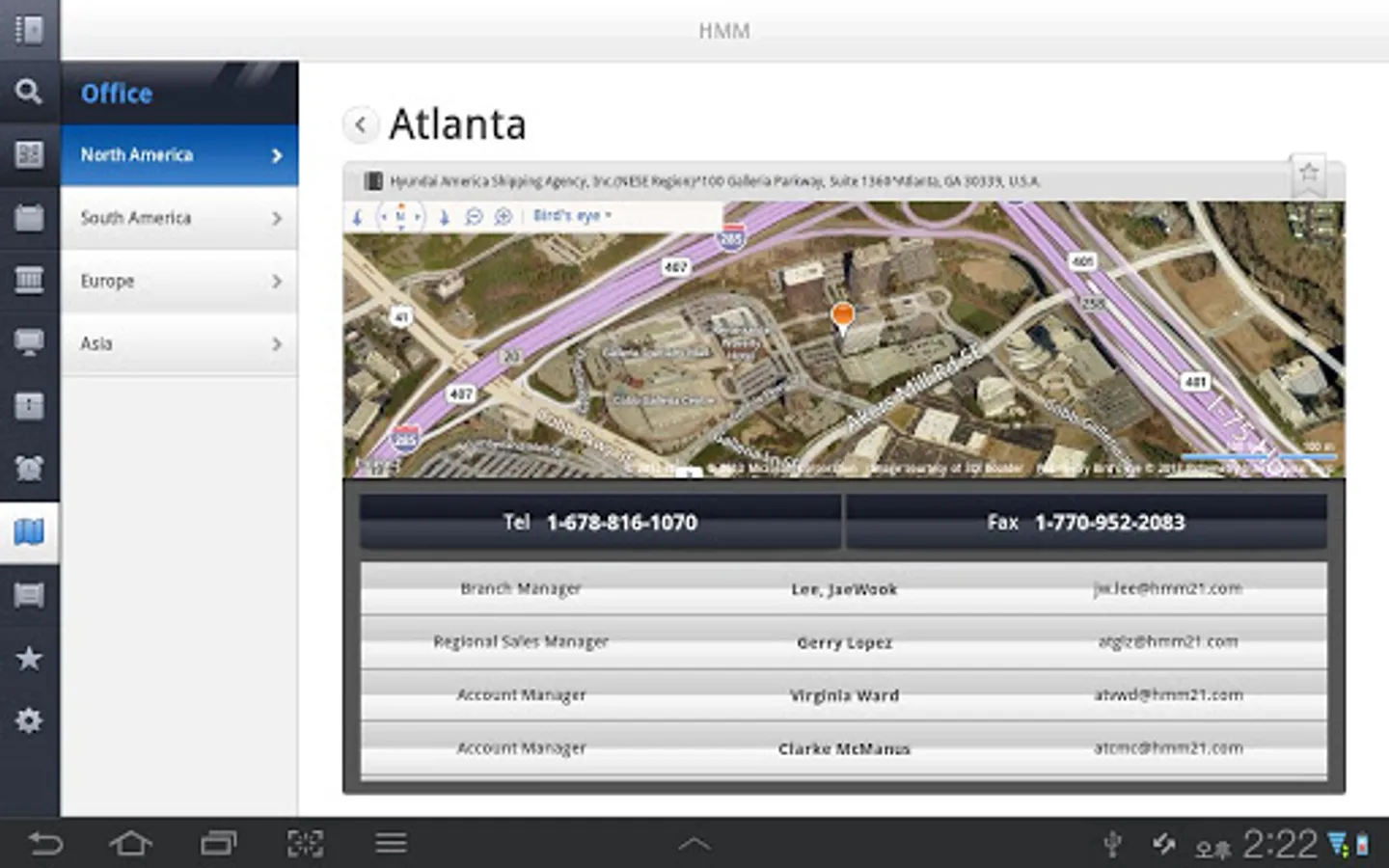
Task: Click the aerial map view
Action: click(843, 339)
